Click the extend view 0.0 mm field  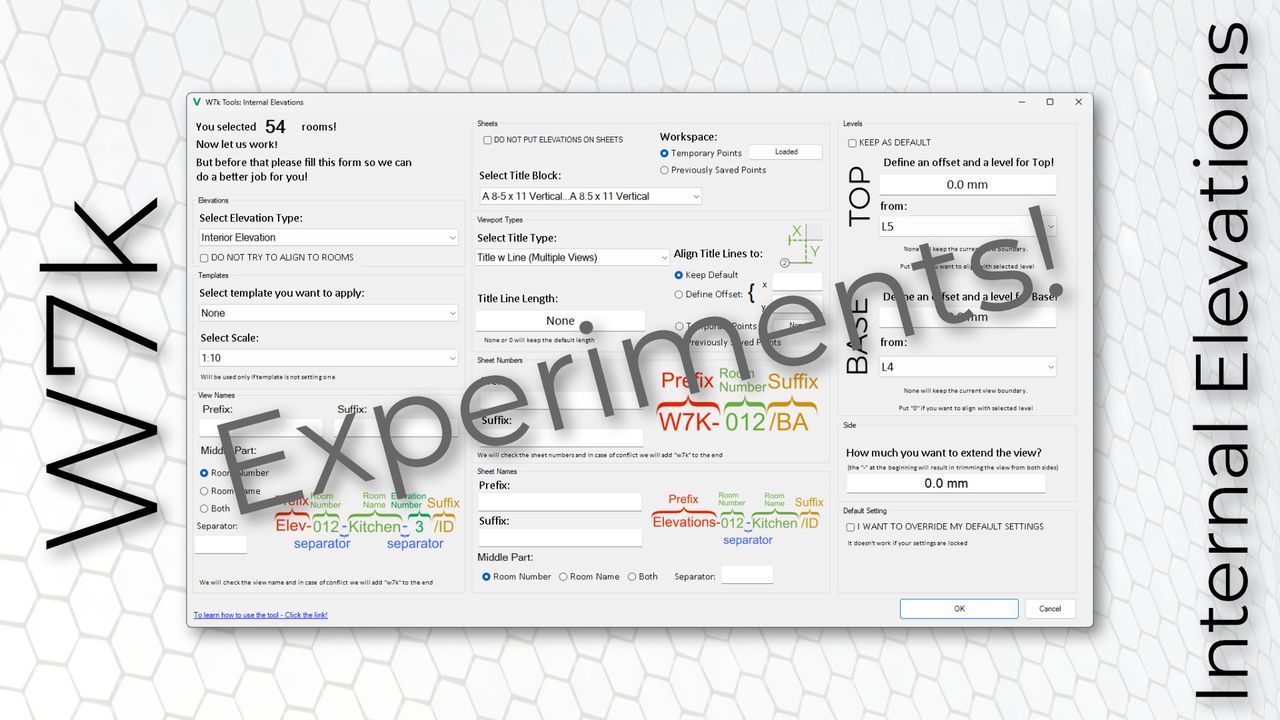click(x=945, y=483)
